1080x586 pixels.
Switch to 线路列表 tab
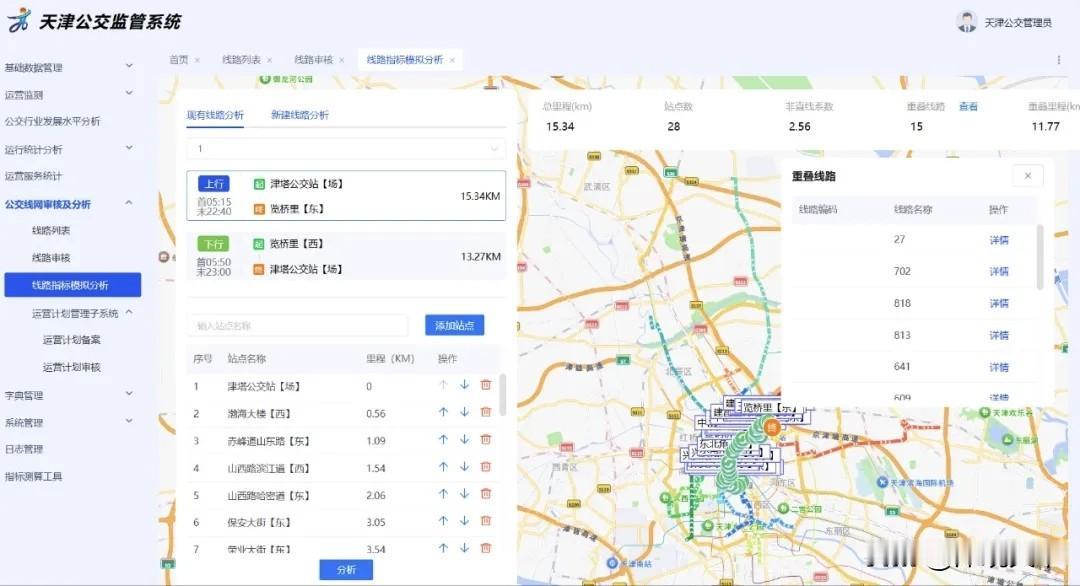[241, 60]
